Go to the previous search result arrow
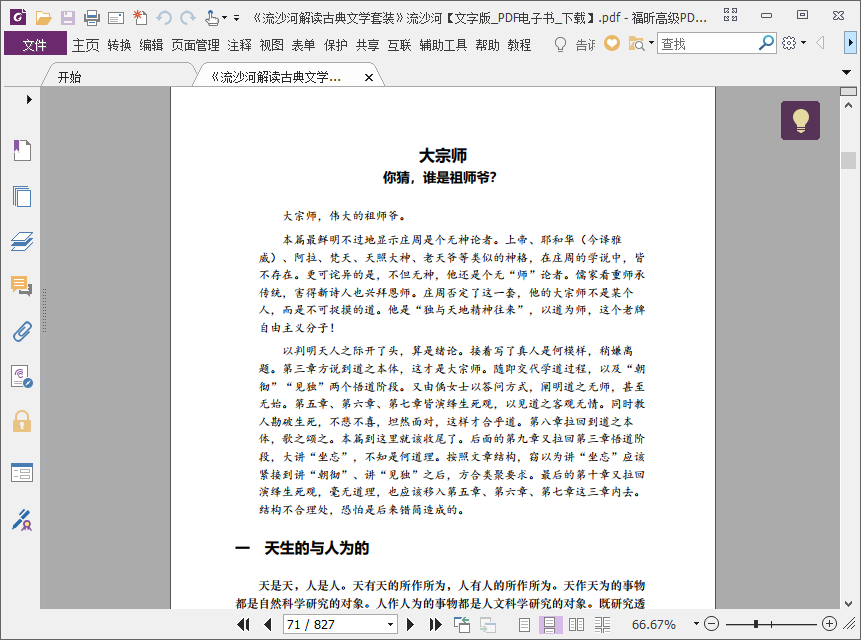The width and height of the screenshot is (861, 640). 820,43
